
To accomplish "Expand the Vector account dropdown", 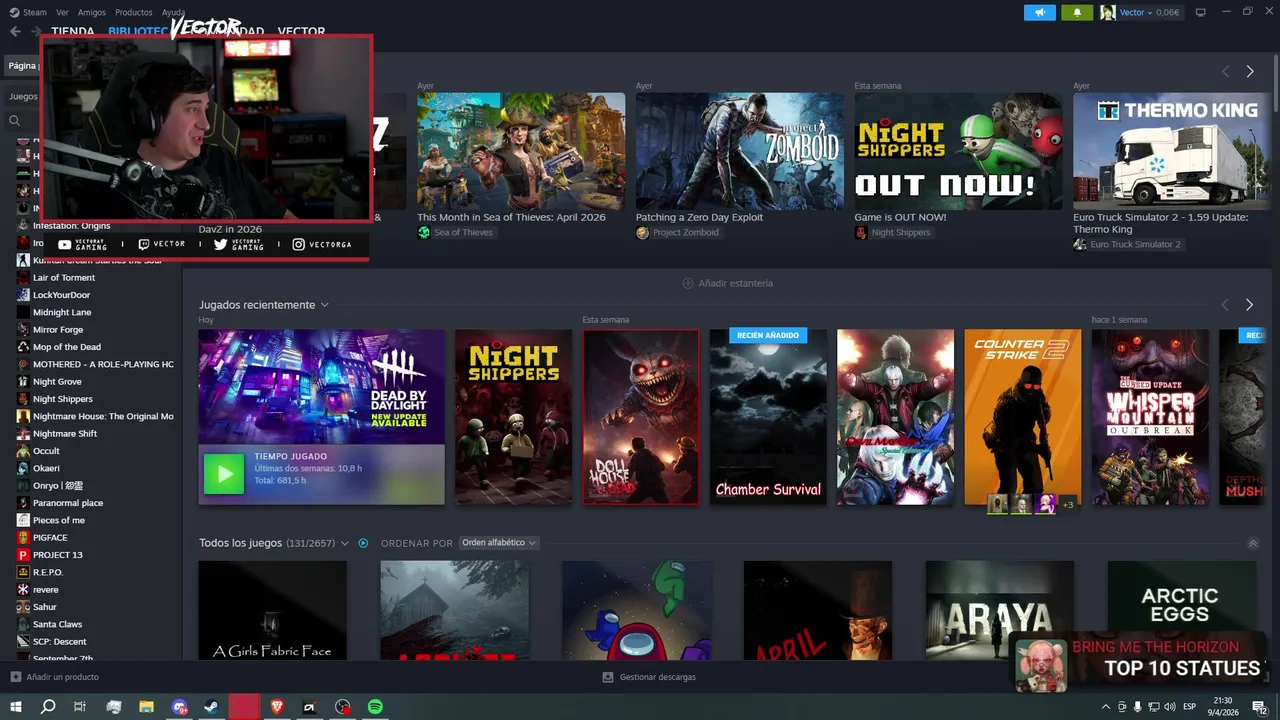I will (x=1151, y=12).
